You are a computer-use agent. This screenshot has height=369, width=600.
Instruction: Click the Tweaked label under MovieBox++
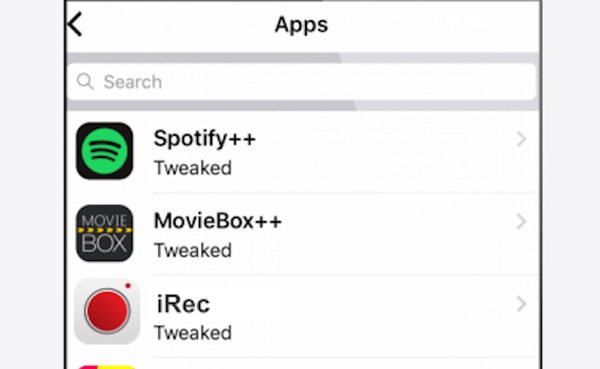(x=193, y=250)
